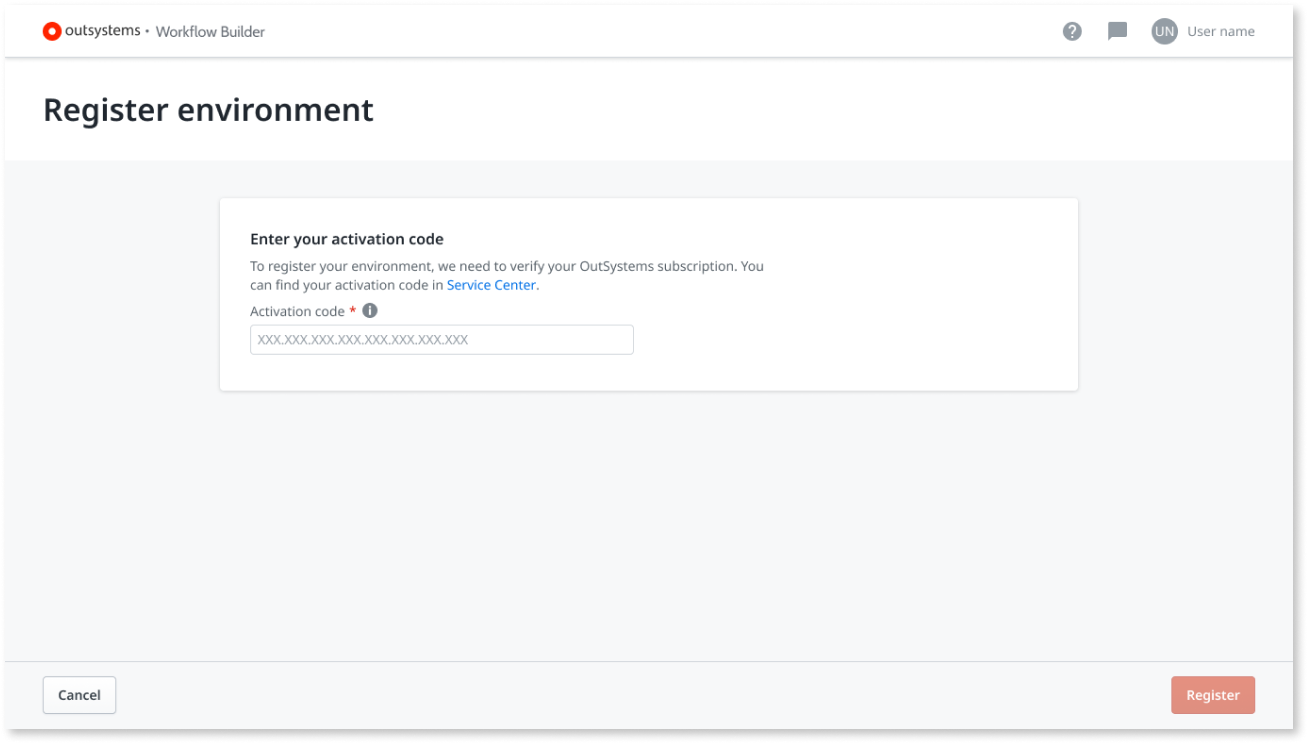Screen dimensions: 1308x744
Task: Open the User name account menu
Action: click(1219, 31)
